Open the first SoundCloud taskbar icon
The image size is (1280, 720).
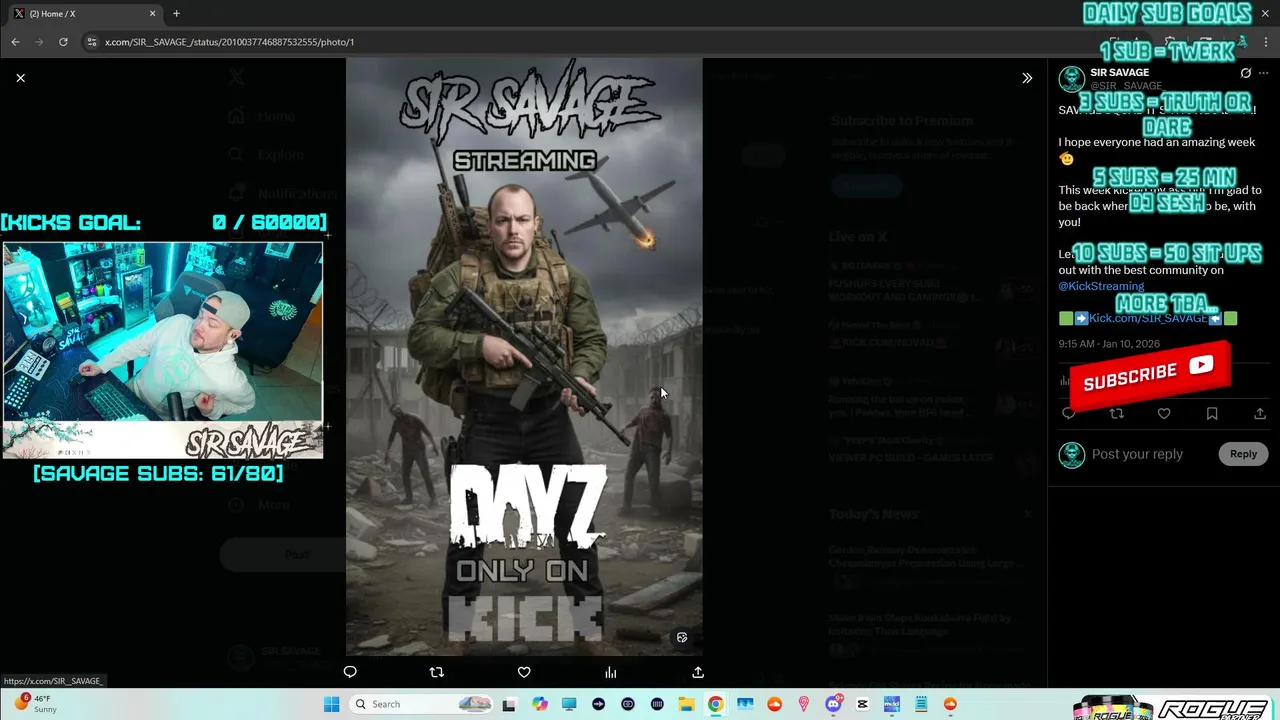[774, 704]
